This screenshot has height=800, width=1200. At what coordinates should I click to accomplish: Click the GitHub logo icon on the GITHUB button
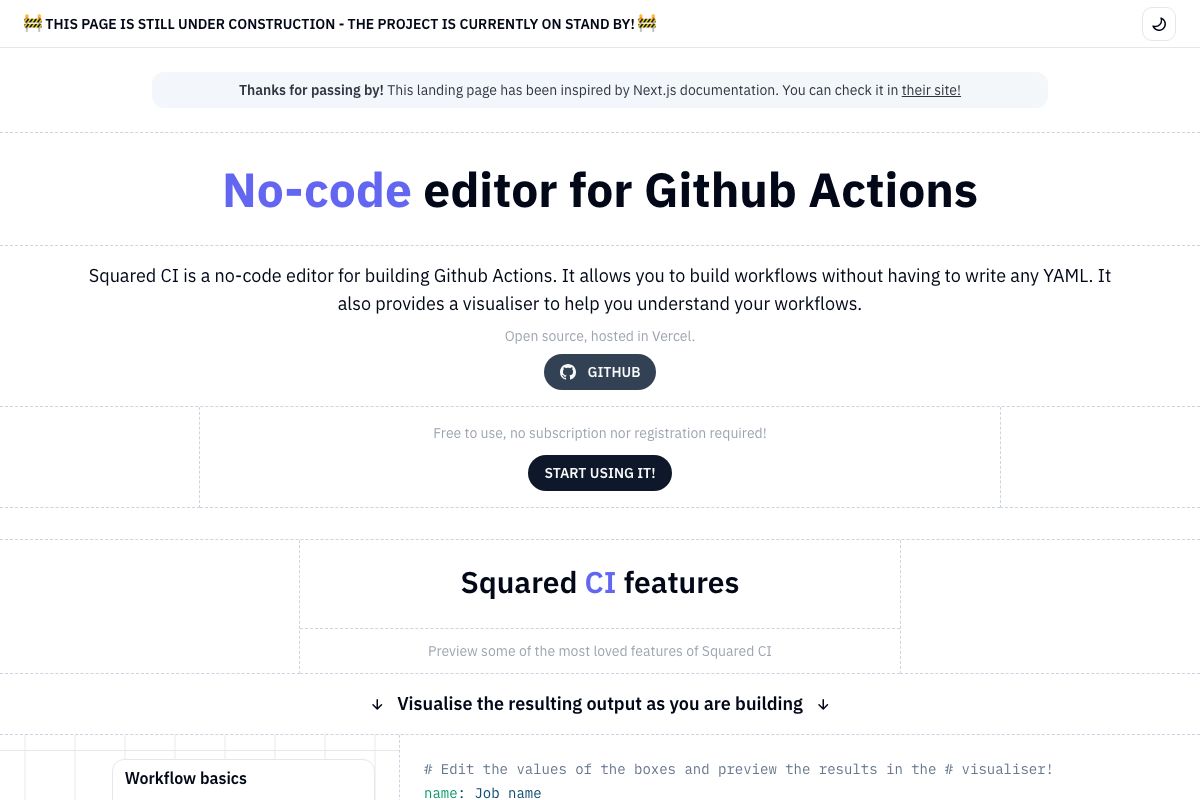pyautogui.click(x=568, y=372)
